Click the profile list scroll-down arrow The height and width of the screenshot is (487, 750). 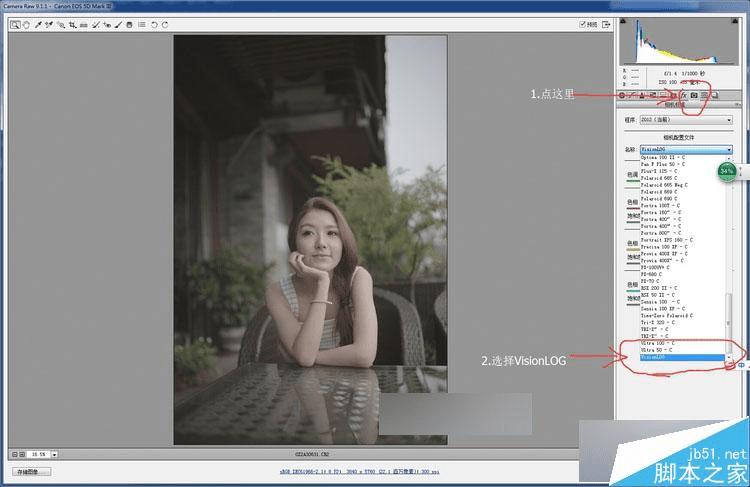click(x=729, y=357)
